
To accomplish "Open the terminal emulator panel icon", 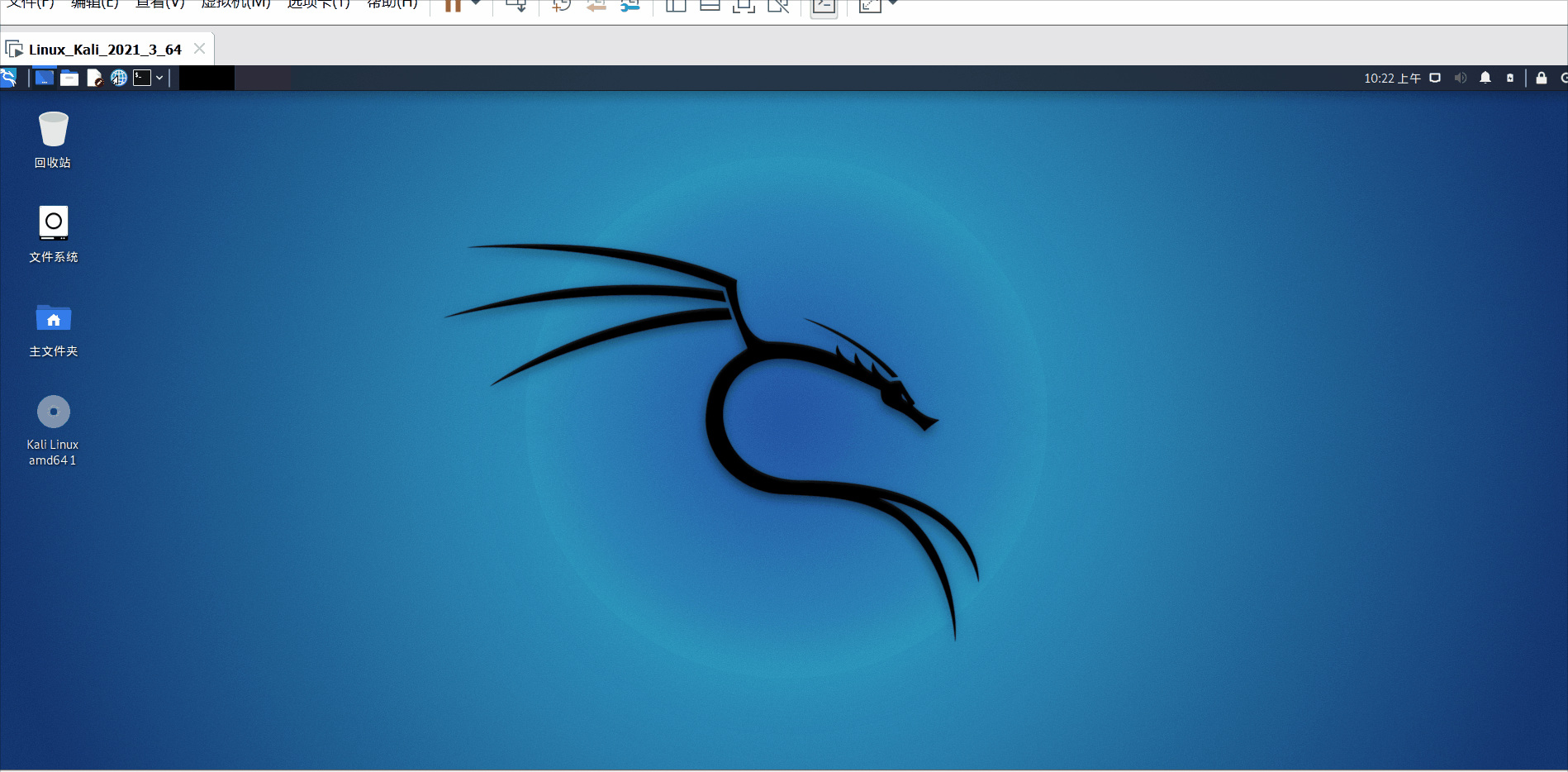I will click(x=142, y=78).
